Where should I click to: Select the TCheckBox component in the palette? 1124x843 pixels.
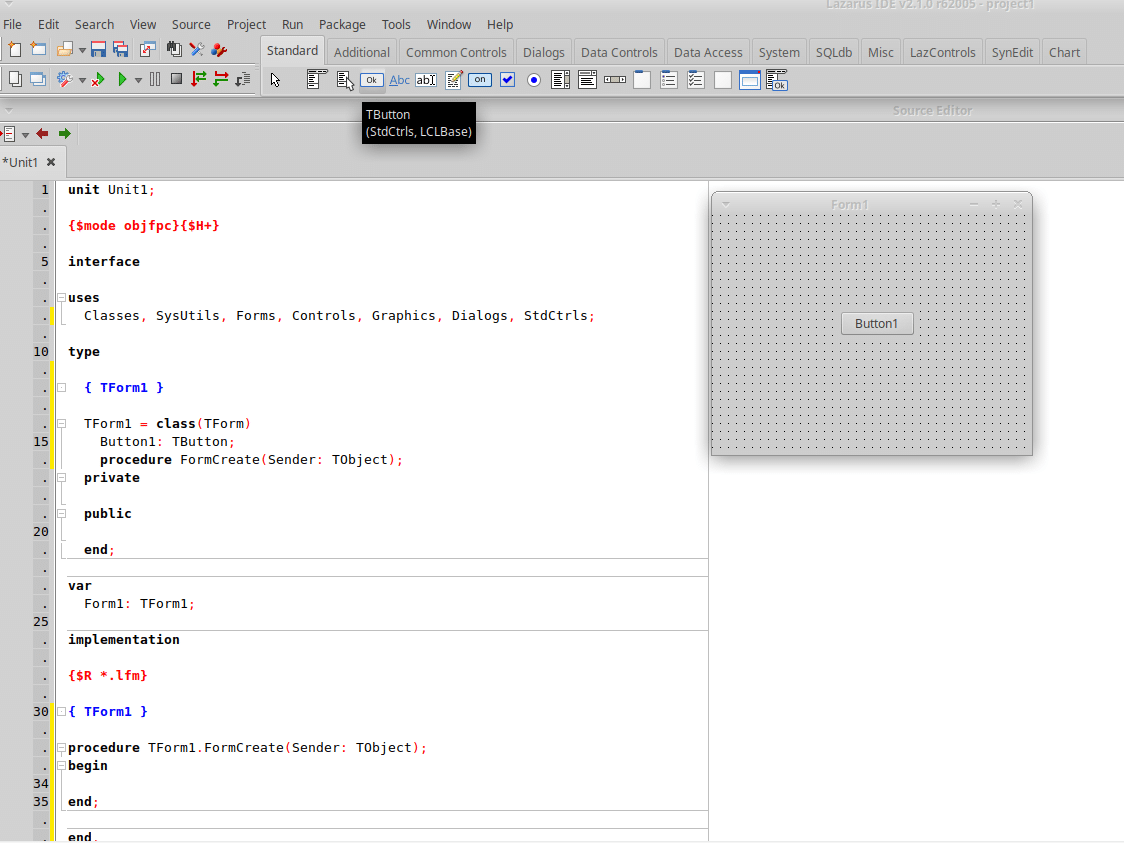(507, 80)
